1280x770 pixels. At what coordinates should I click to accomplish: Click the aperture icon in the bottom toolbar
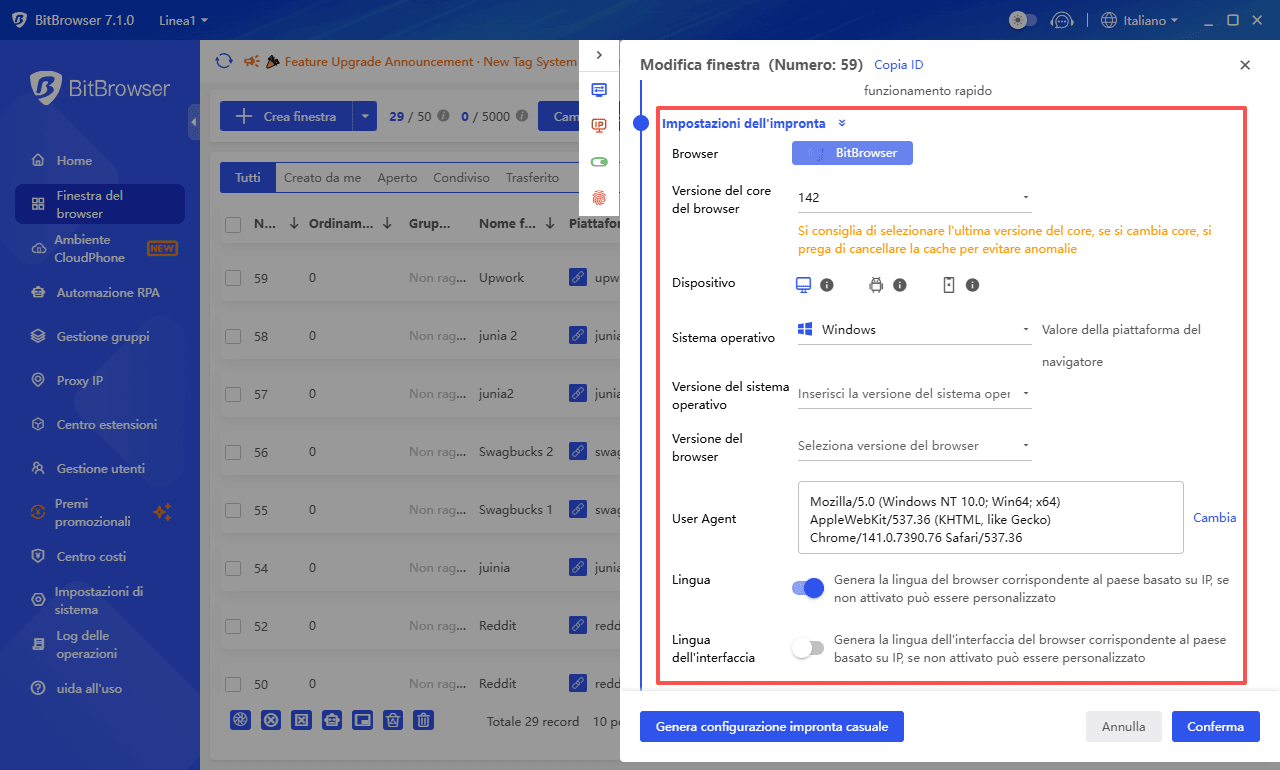pos(240,720)
